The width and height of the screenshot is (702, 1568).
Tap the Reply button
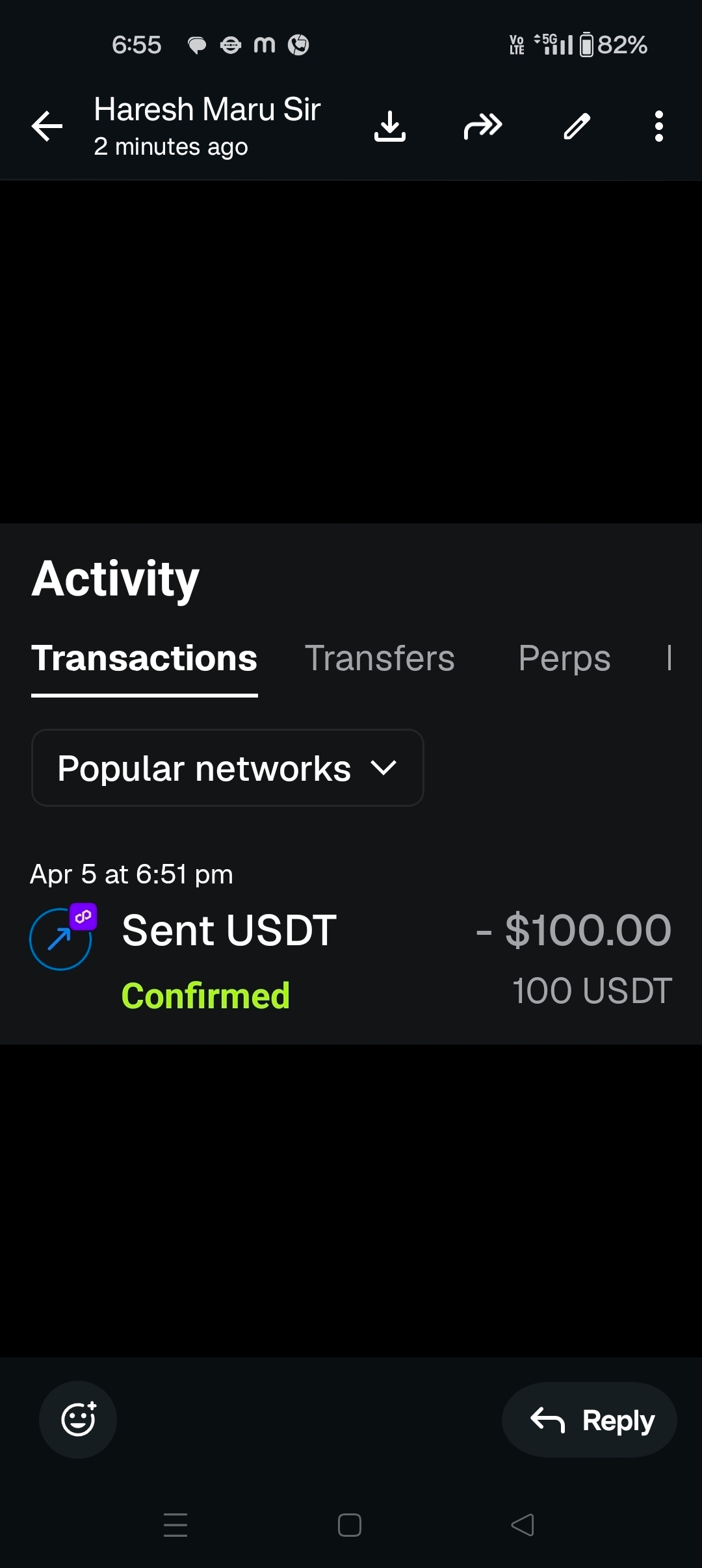point(590,1420)
